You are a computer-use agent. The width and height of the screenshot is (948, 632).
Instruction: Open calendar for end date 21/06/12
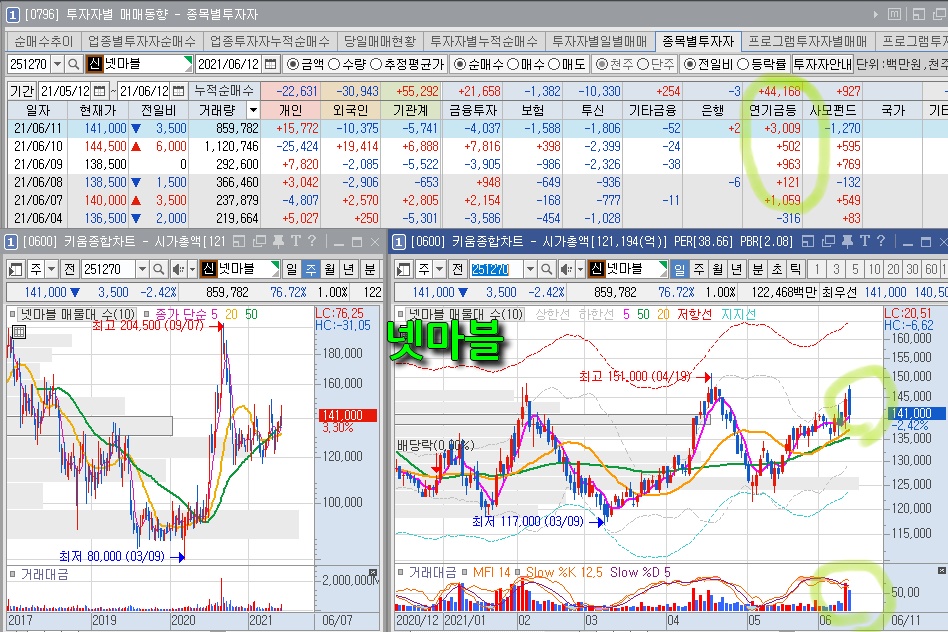tap(178, 91)
